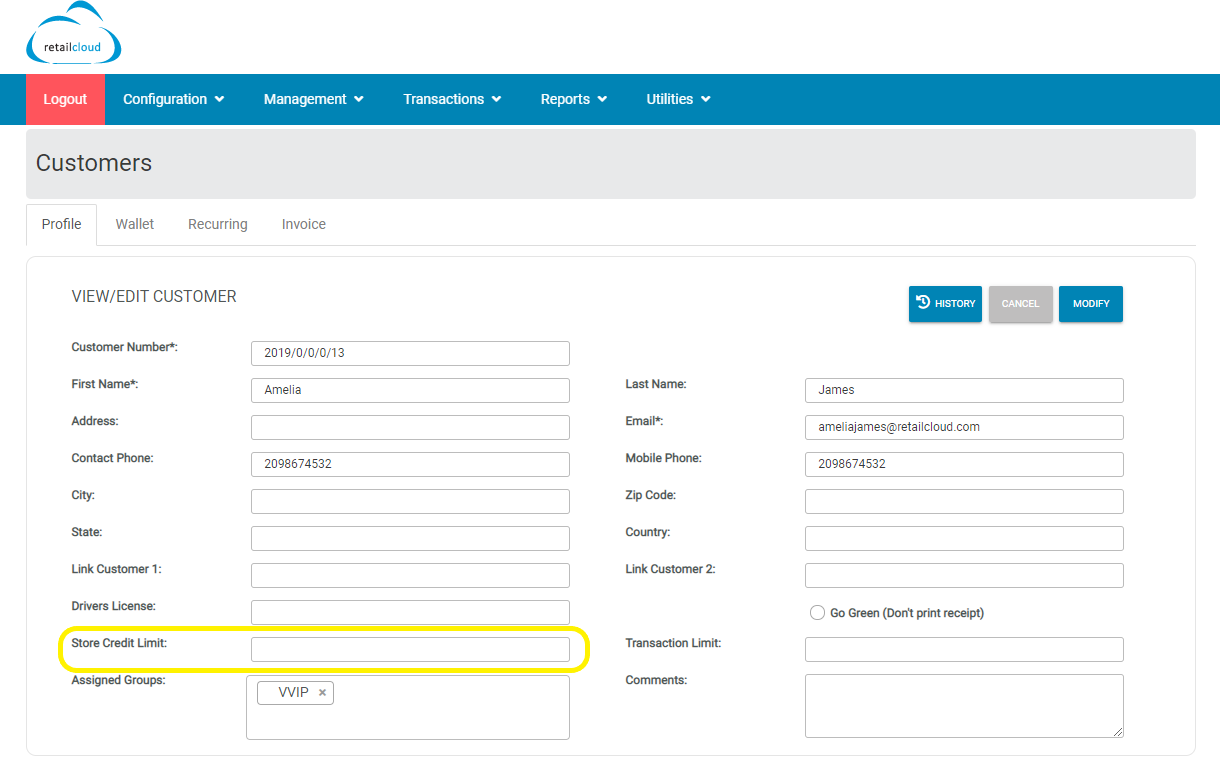This screenshot has width=1220, height=773.
Task: Click the VIEW/EDIT CUSTOMER heading
Action: (x=154, y=297)
